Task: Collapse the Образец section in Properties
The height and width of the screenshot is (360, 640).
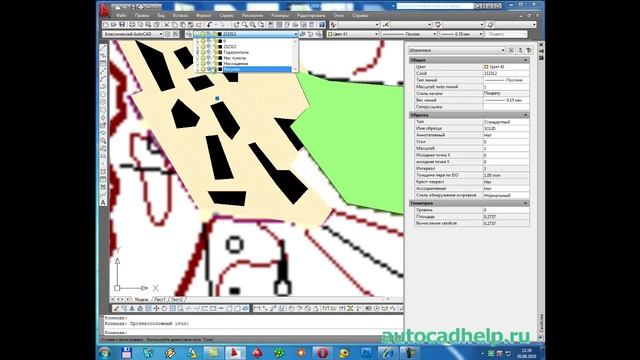Action: tap(525, 115)
